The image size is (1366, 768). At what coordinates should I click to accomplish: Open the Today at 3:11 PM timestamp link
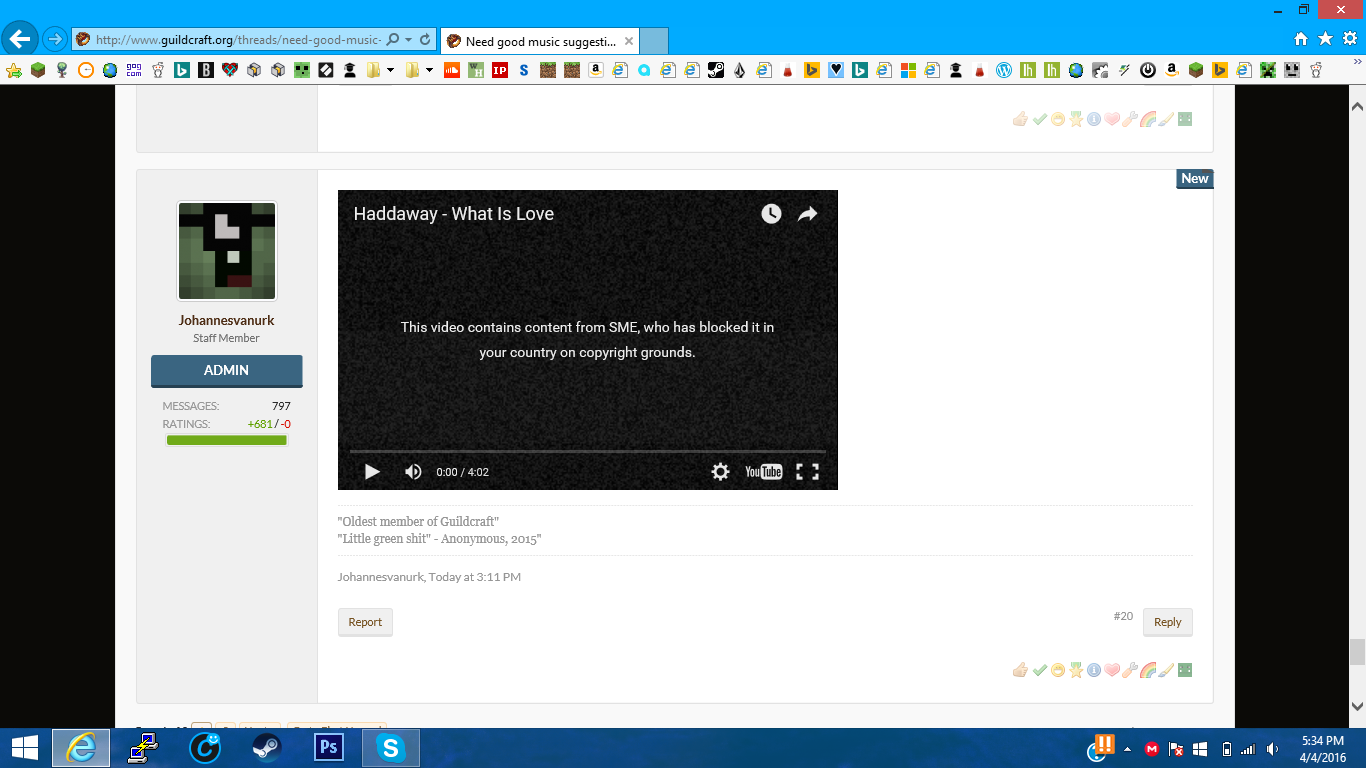click(x=475, y=577)
